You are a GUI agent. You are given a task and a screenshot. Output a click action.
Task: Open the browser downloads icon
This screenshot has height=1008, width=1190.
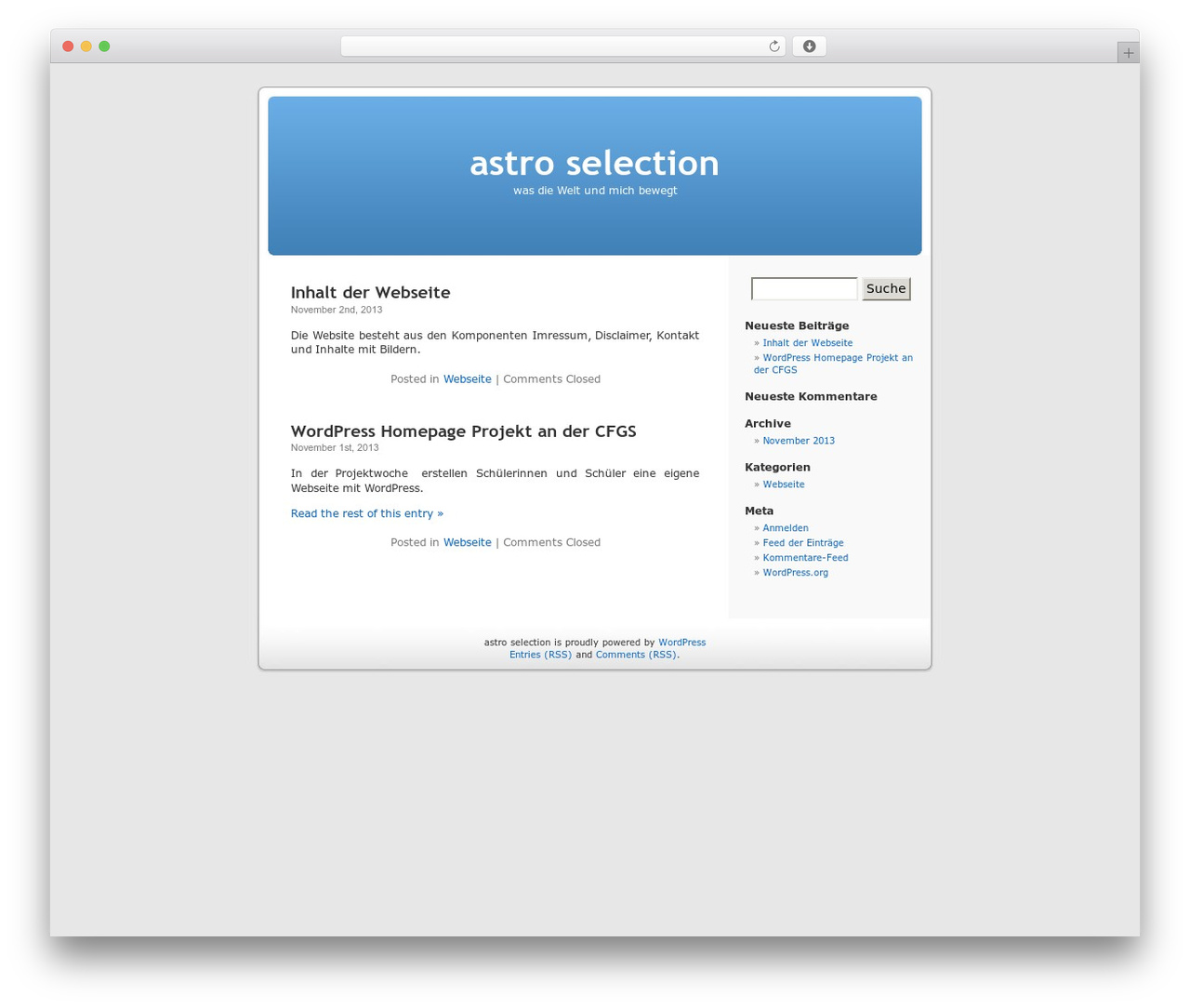click(809, 46)
